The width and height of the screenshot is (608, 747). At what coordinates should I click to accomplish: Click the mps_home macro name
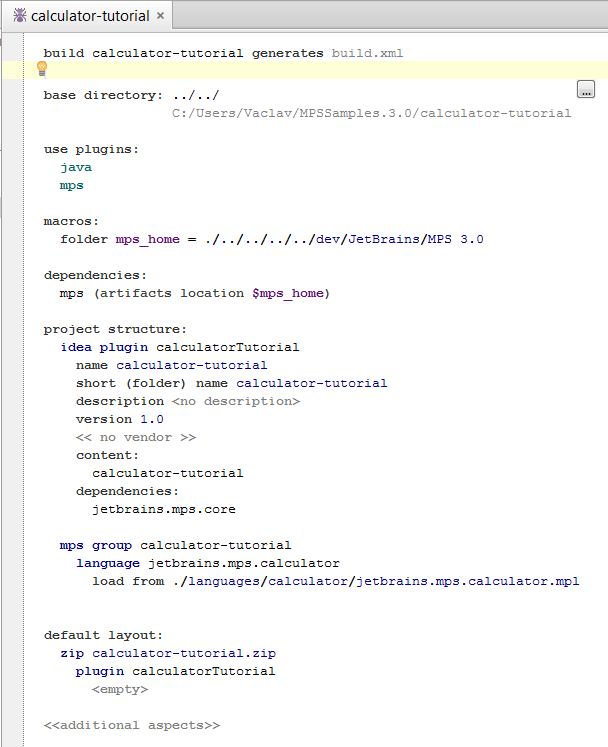[148, 239]
